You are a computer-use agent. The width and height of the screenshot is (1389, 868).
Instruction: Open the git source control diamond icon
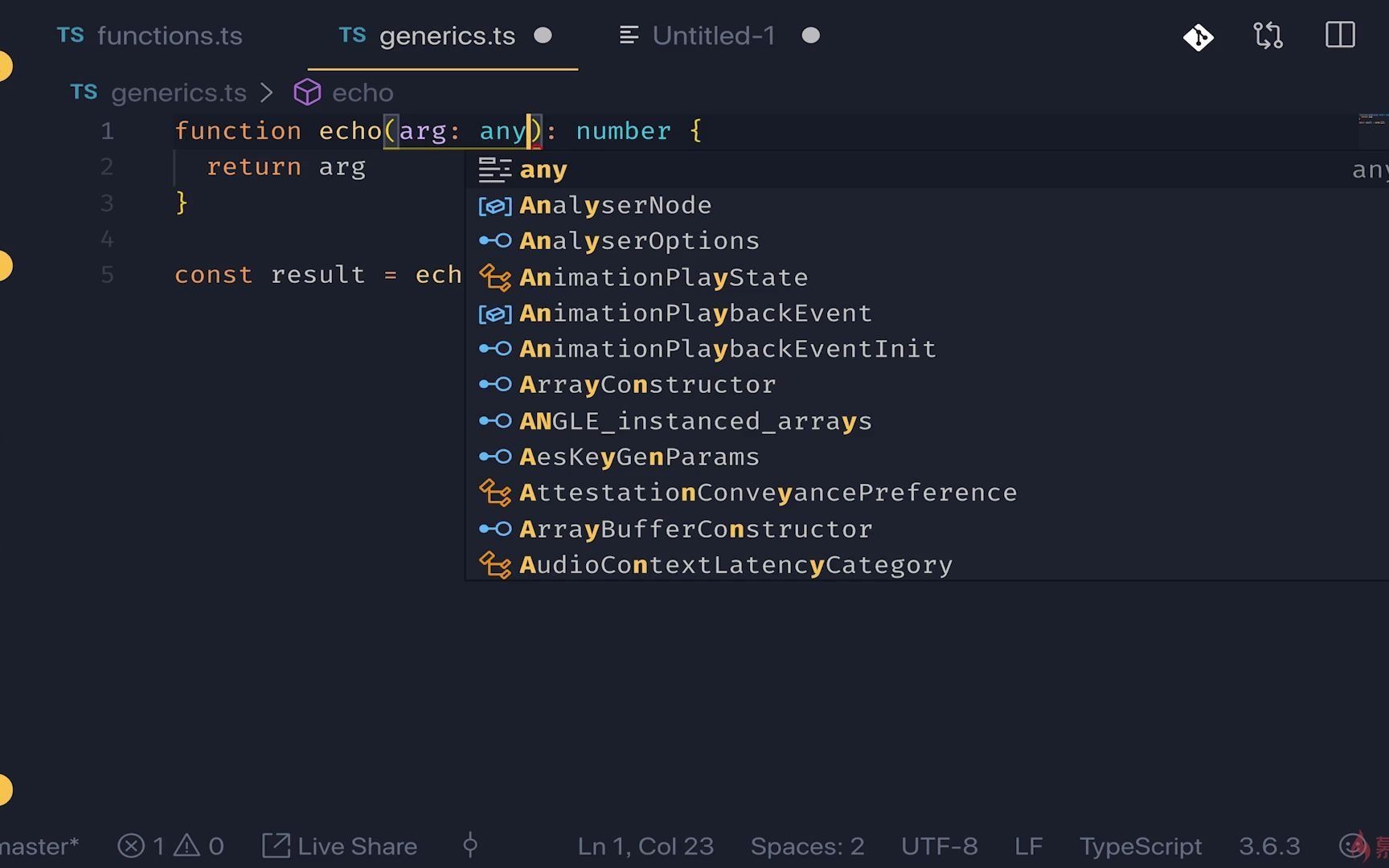[1198, 36]
